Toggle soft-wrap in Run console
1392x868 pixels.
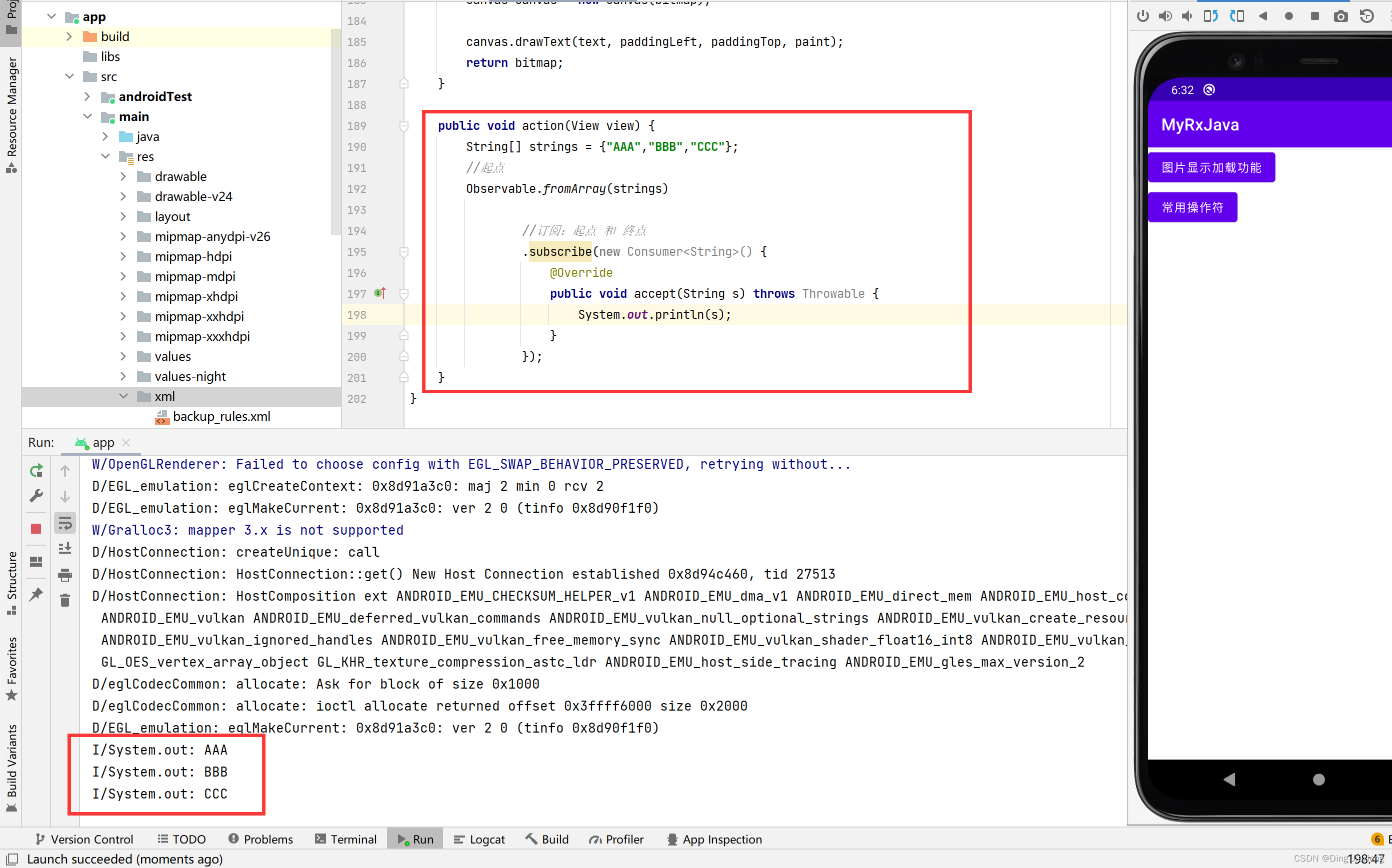click(x=65, y=522)
